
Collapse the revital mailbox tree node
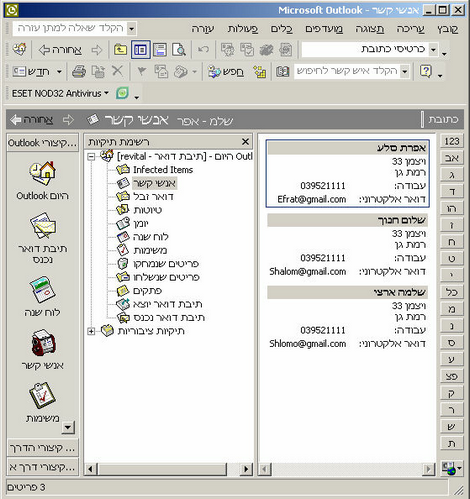point(91,156)
